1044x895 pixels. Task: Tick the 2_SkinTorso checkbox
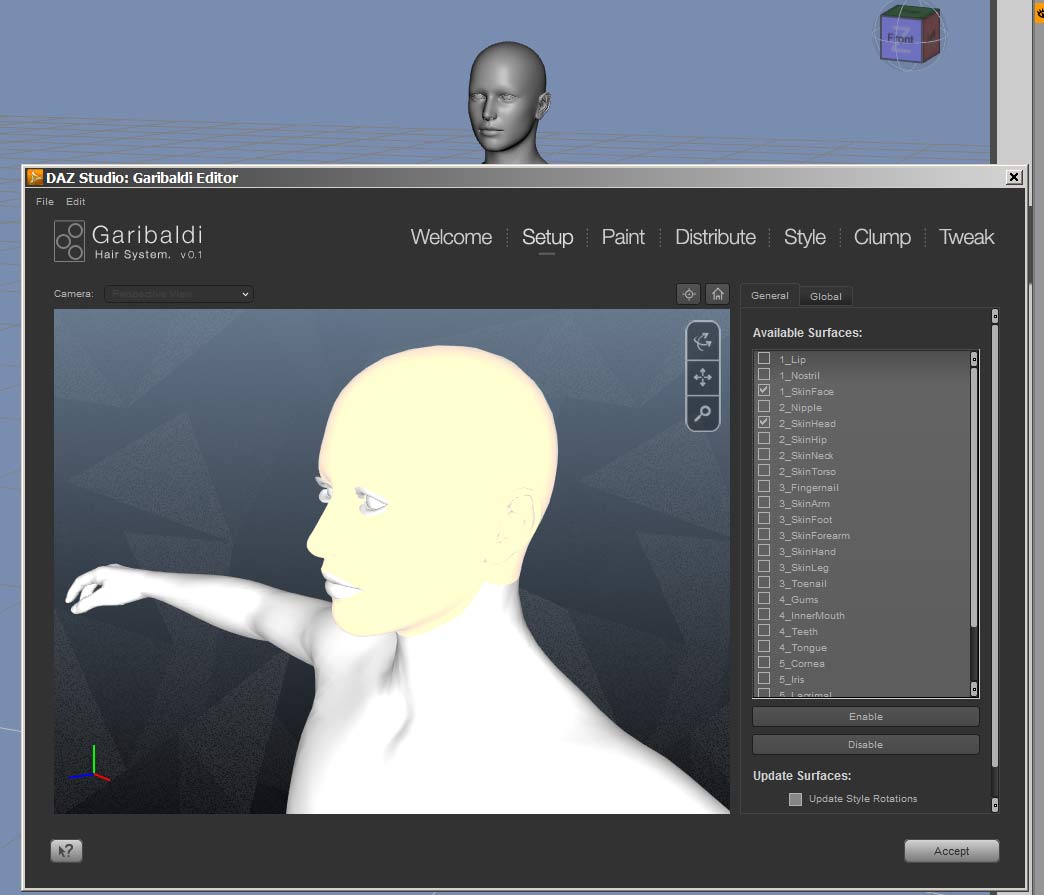point(764,470)
